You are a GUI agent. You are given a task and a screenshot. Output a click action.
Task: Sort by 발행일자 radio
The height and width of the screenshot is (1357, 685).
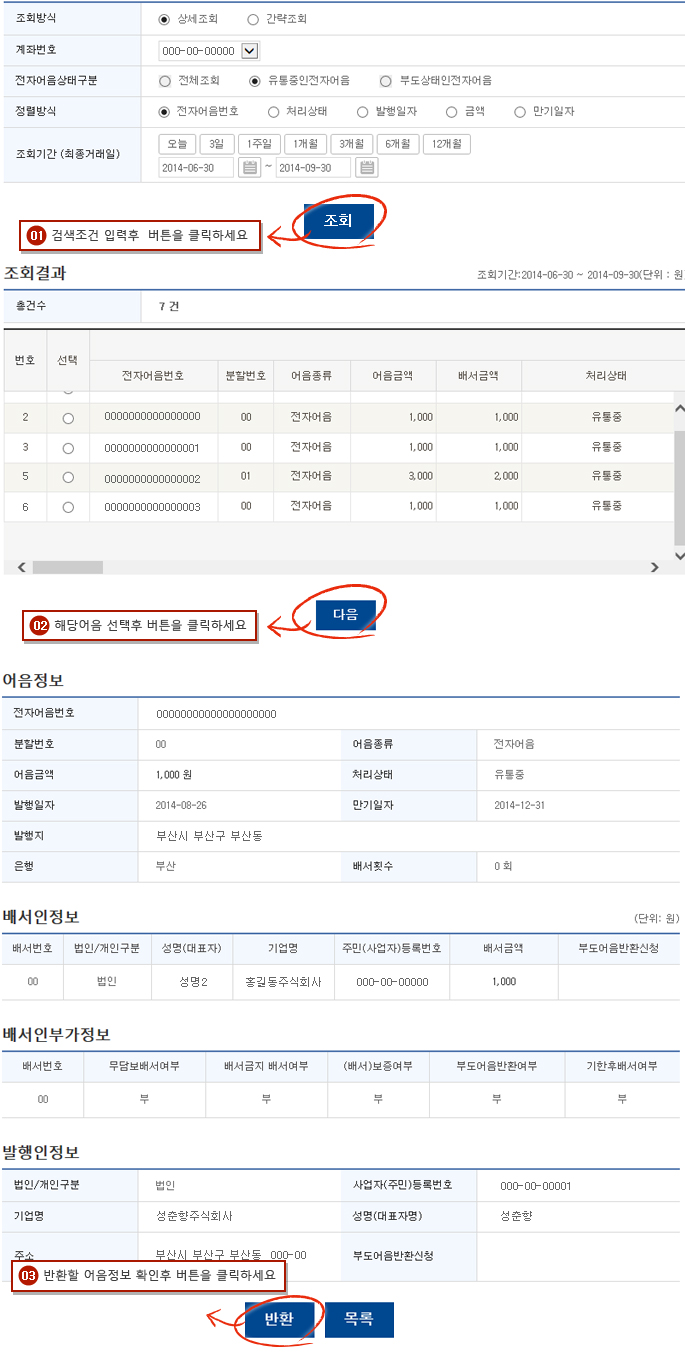point(362,112)
